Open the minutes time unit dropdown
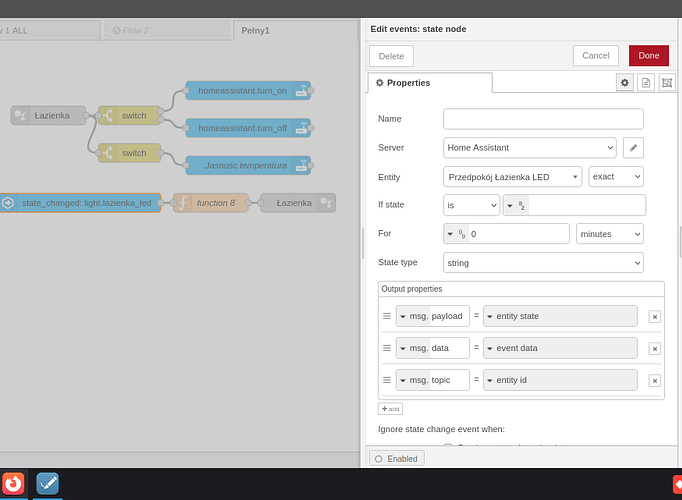This screenshot has width=682, height=500. pyautogui.click(x=609, y=234)
